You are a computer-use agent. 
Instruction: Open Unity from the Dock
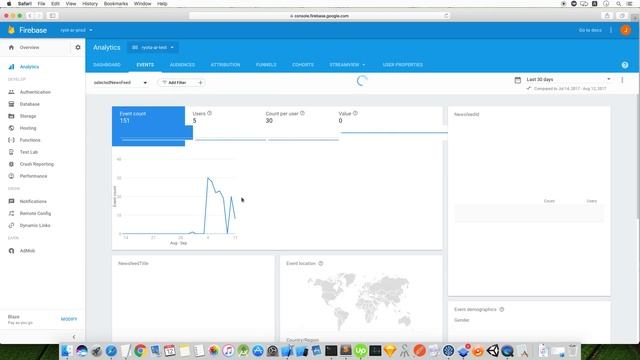coord(493,351)
